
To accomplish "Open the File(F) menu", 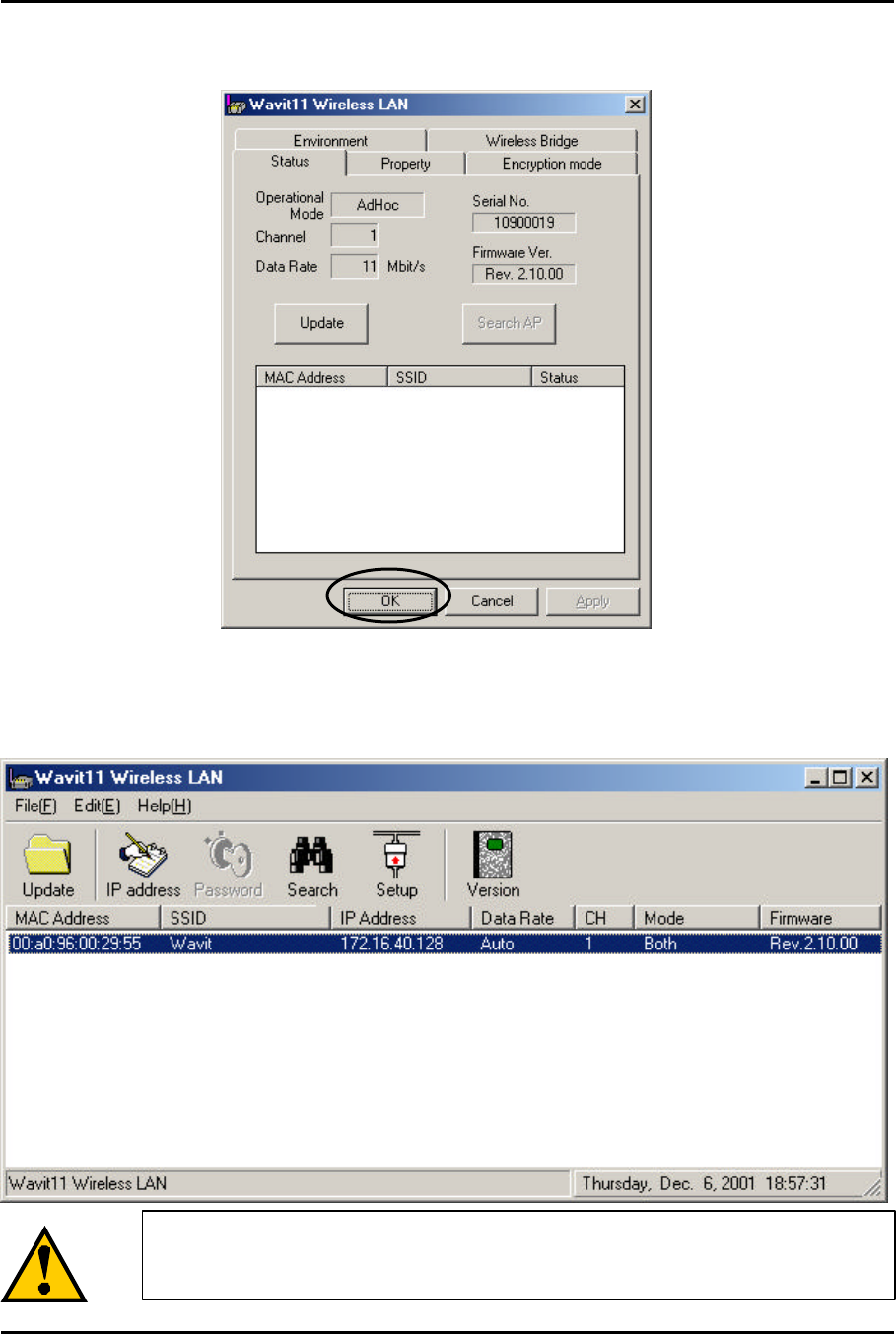I will point(35,806).
